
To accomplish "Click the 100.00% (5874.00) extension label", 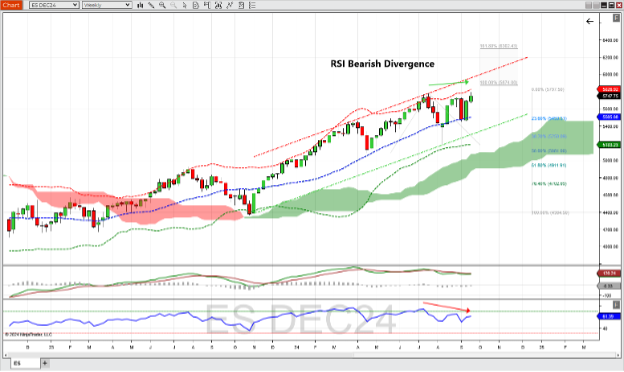I will click(498, 83).
